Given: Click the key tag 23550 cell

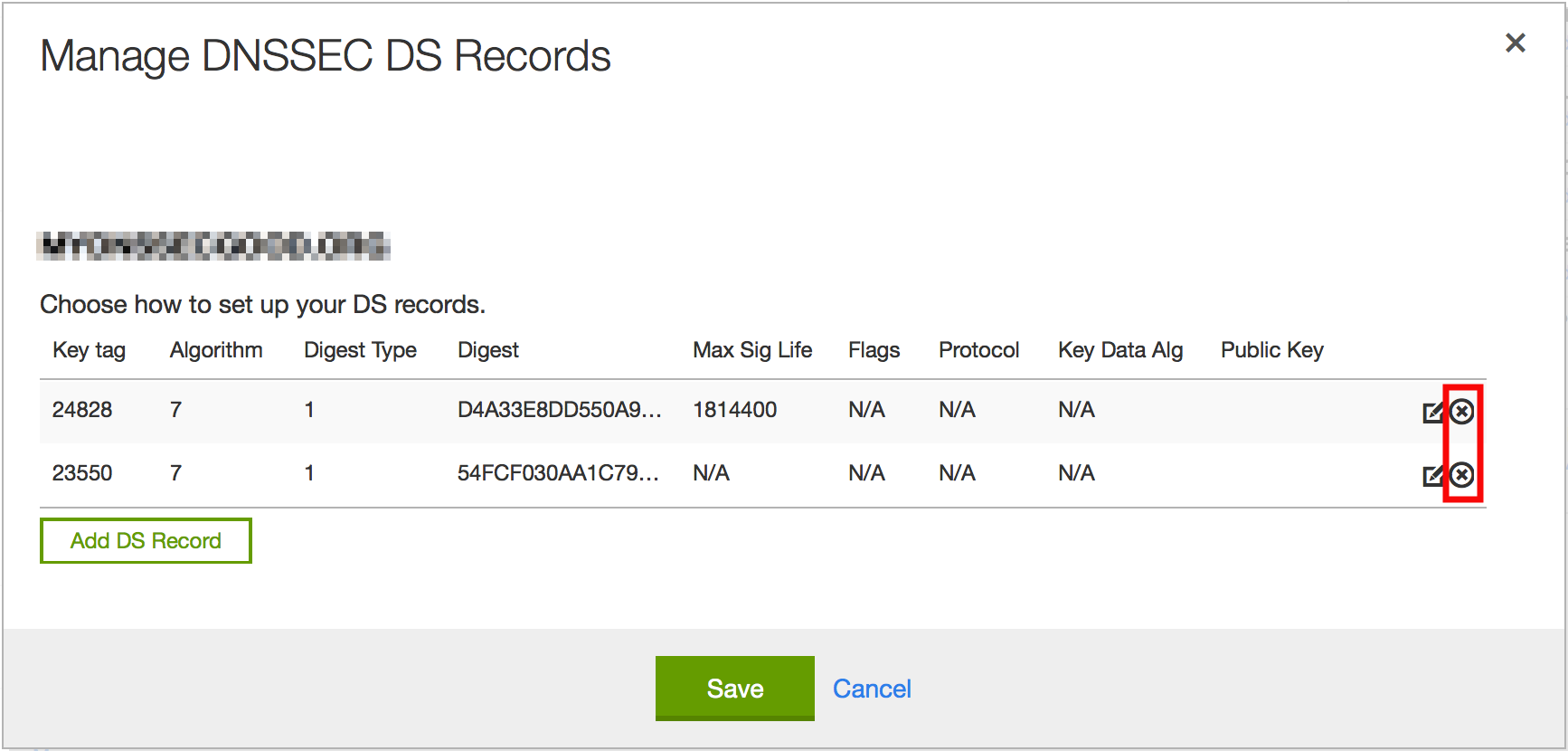Looking at the screenshot, I should [82, 473].
